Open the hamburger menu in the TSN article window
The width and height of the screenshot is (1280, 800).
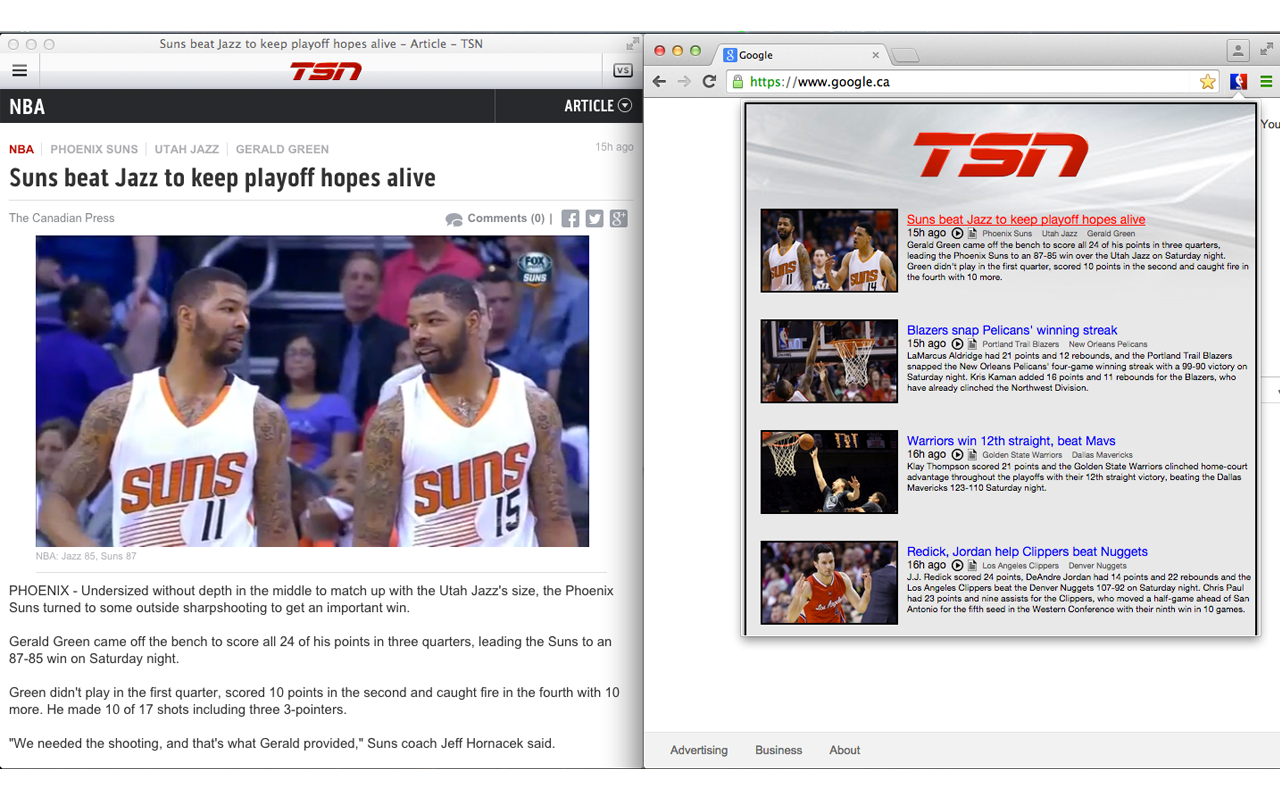pos(19,71)
